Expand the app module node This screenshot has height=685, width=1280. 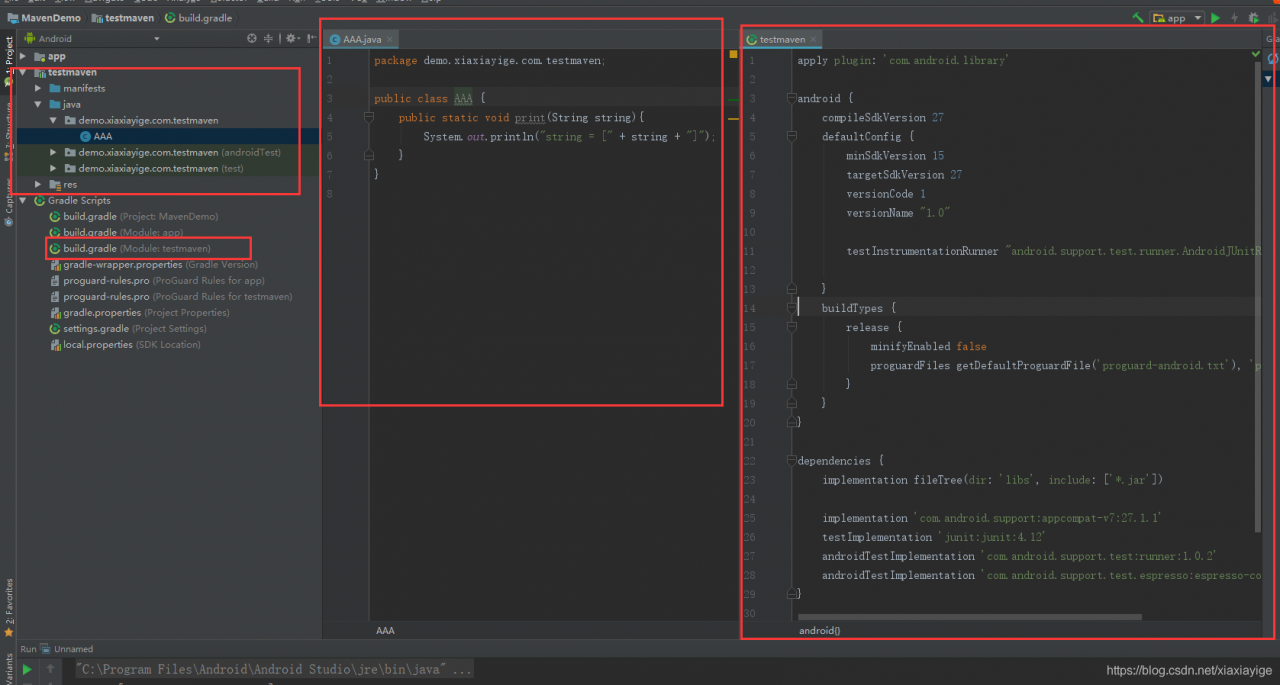point(24,56)
